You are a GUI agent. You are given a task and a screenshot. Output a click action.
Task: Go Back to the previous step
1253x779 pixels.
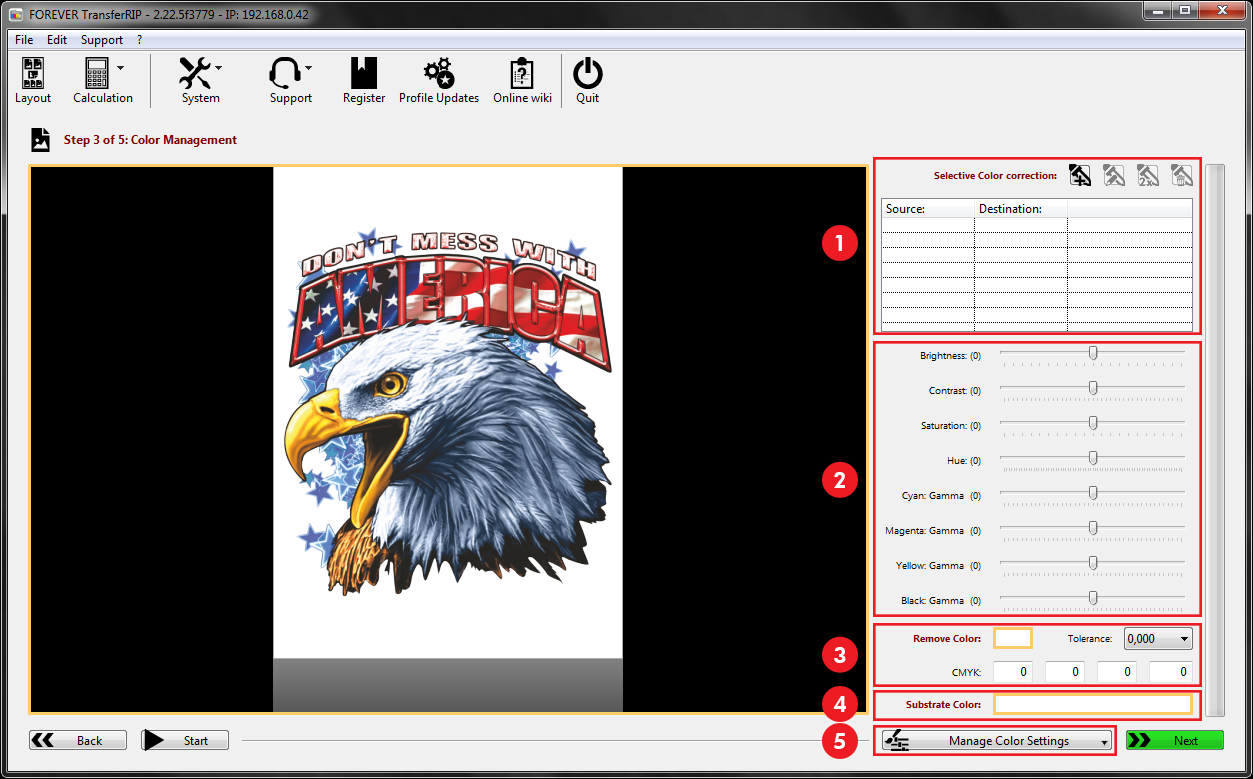(78, 740)
